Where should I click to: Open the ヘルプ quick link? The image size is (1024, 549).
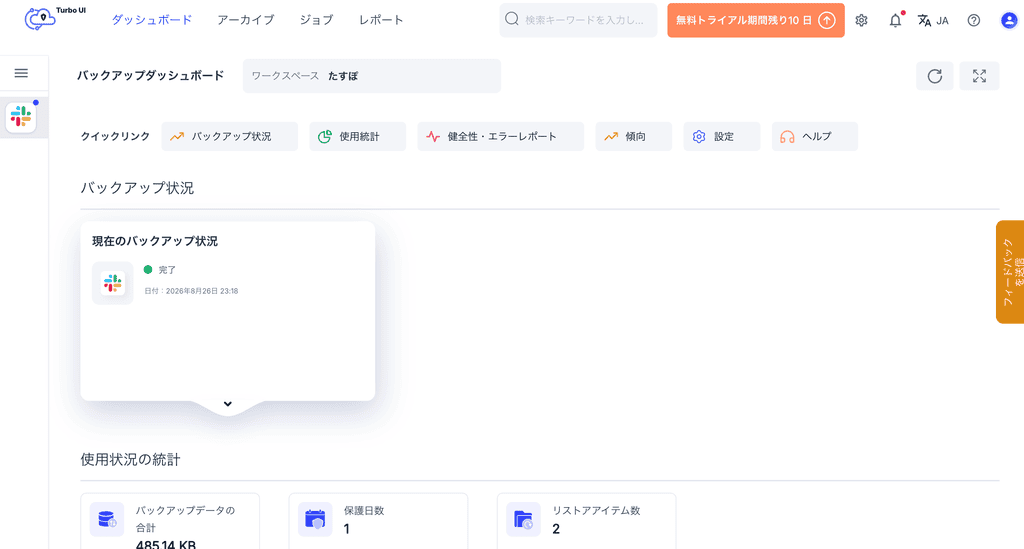814,136
